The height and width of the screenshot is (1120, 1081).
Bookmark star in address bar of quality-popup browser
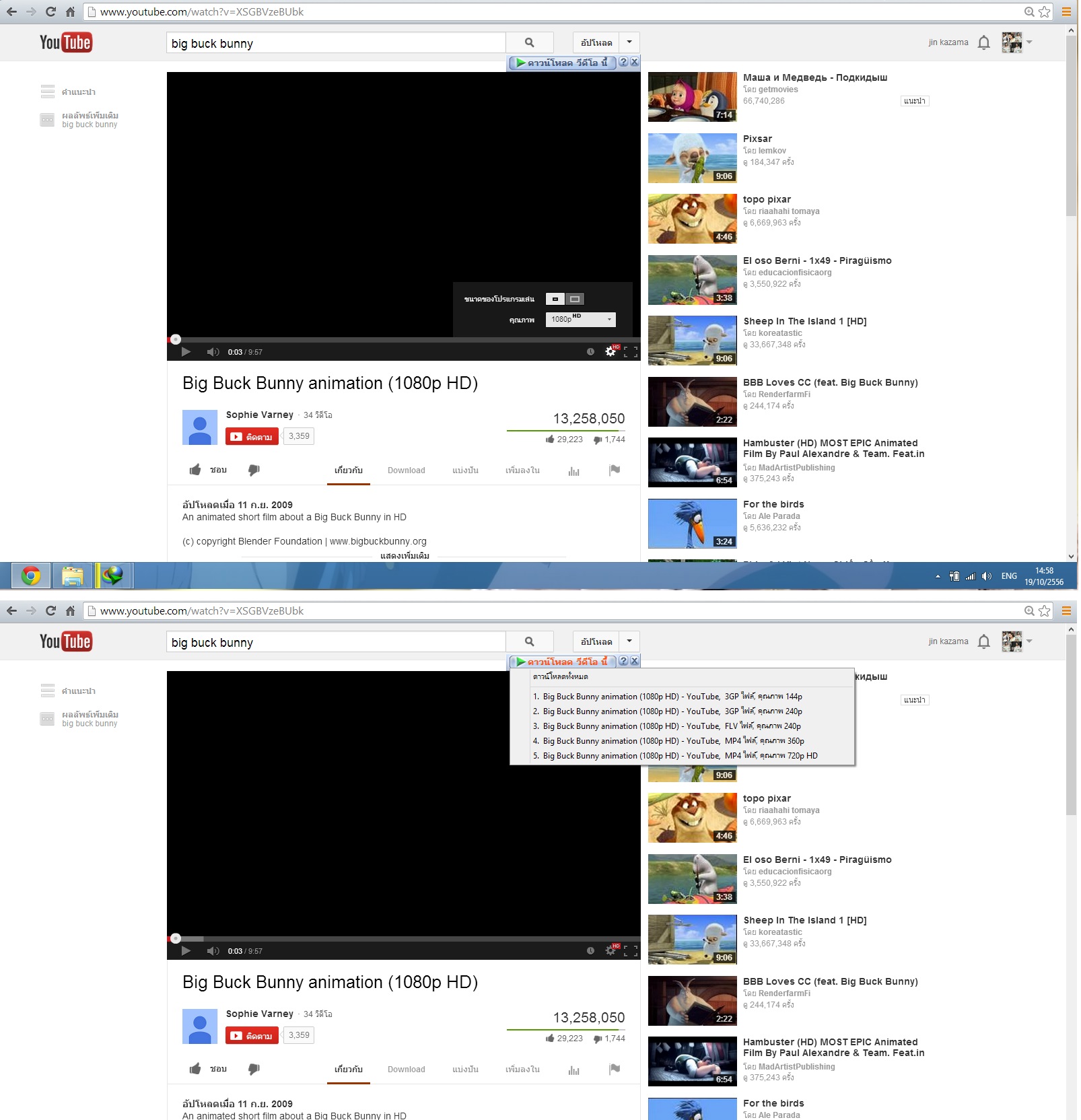[1044, 11]
